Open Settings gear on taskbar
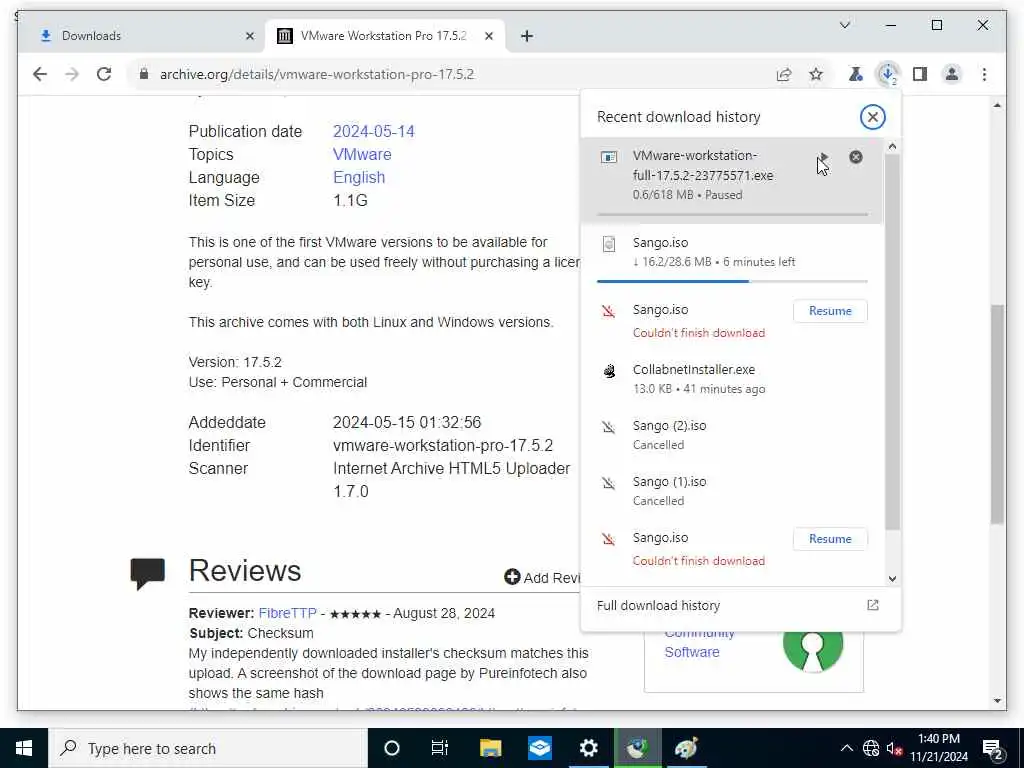Viewport: 1024px width, 768px height. click(x=588, y=748)
